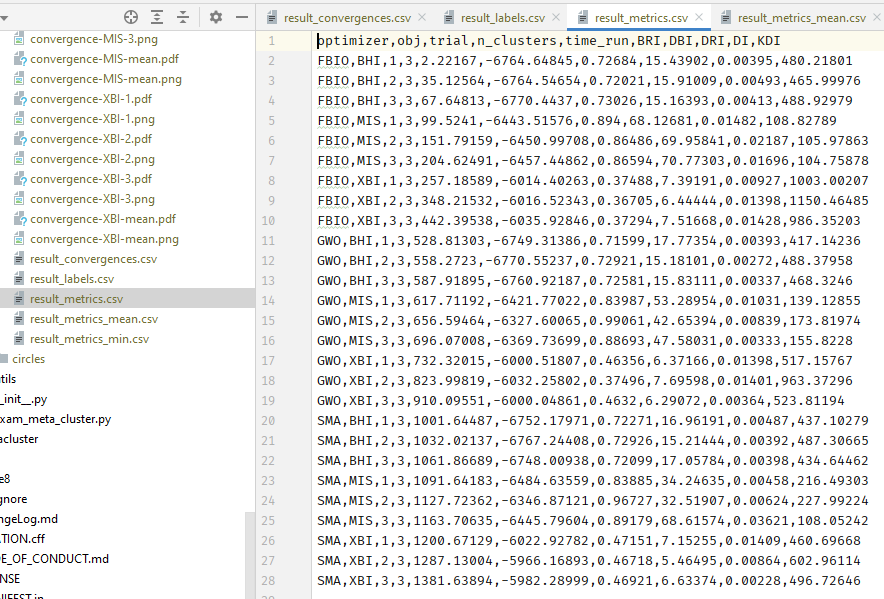The height and width of the screenshot is (599, 884).
Task: Close the result_labels.csv tab
Action: pyautogui.click(x=556, y=17)
